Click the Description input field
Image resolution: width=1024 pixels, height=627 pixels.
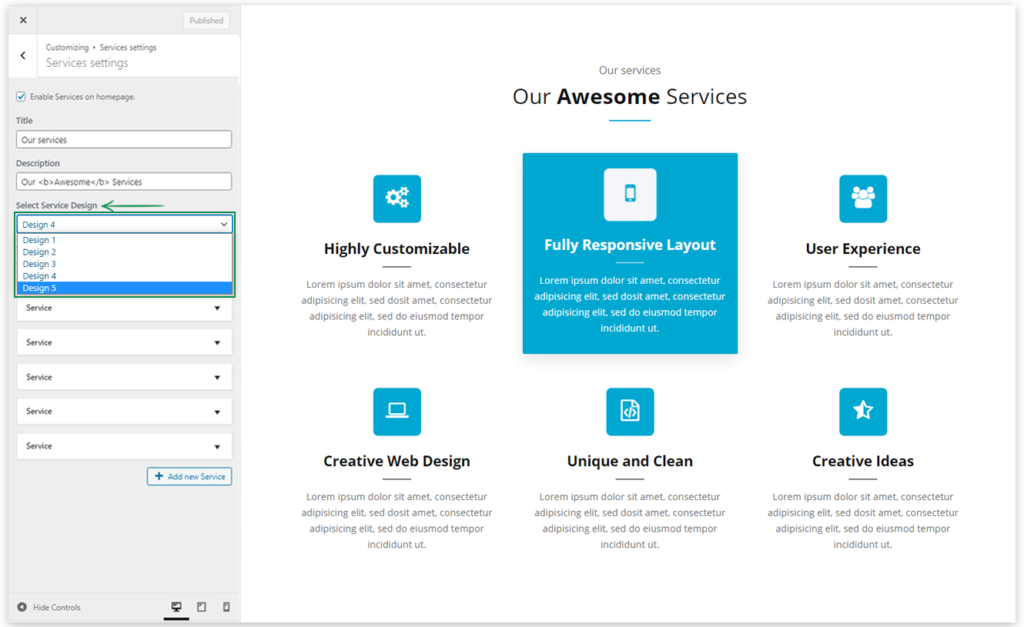point(124,182)
